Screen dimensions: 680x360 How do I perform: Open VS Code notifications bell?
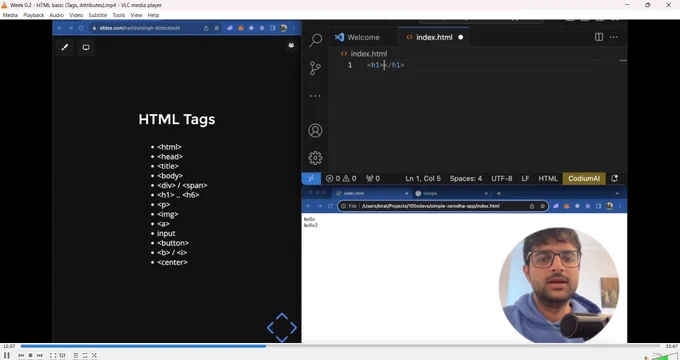(x=615, y=178)
